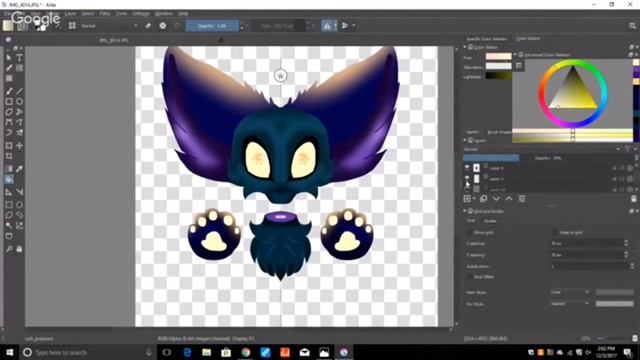Move the layer up
This screenshot has width=640, height=360.
click(509, 199)
